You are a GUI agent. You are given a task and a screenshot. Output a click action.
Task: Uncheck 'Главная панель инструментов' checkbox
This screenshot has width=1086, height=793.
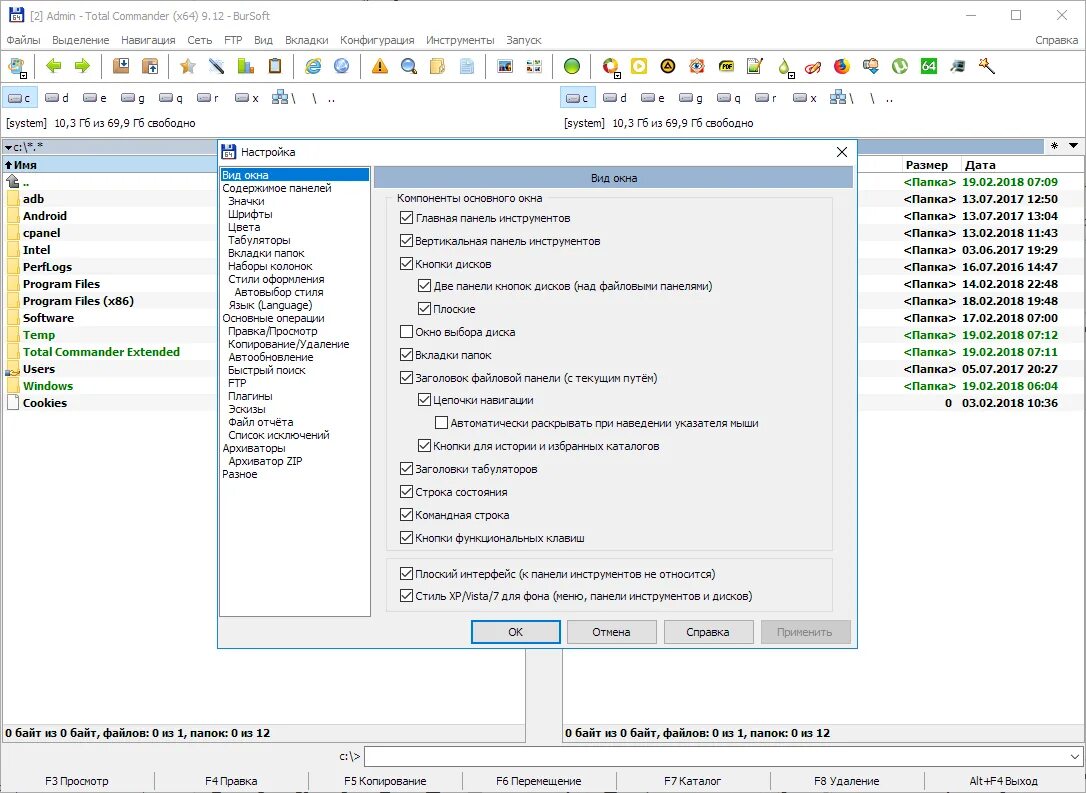[x=407, y=218]
